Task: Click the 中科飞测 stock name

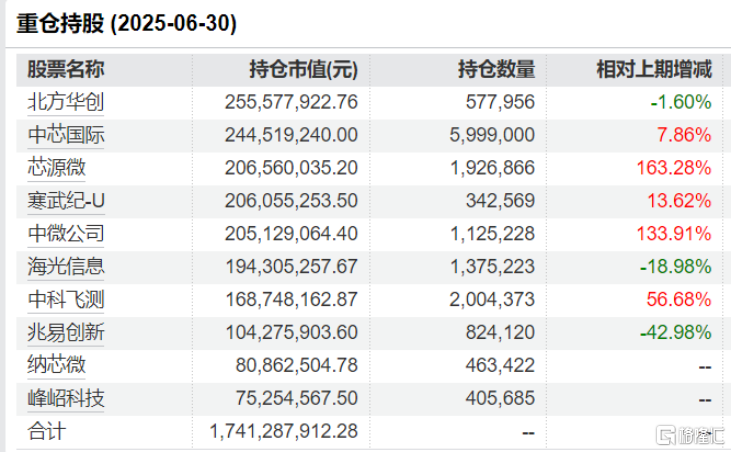Action: pos(65,300)
